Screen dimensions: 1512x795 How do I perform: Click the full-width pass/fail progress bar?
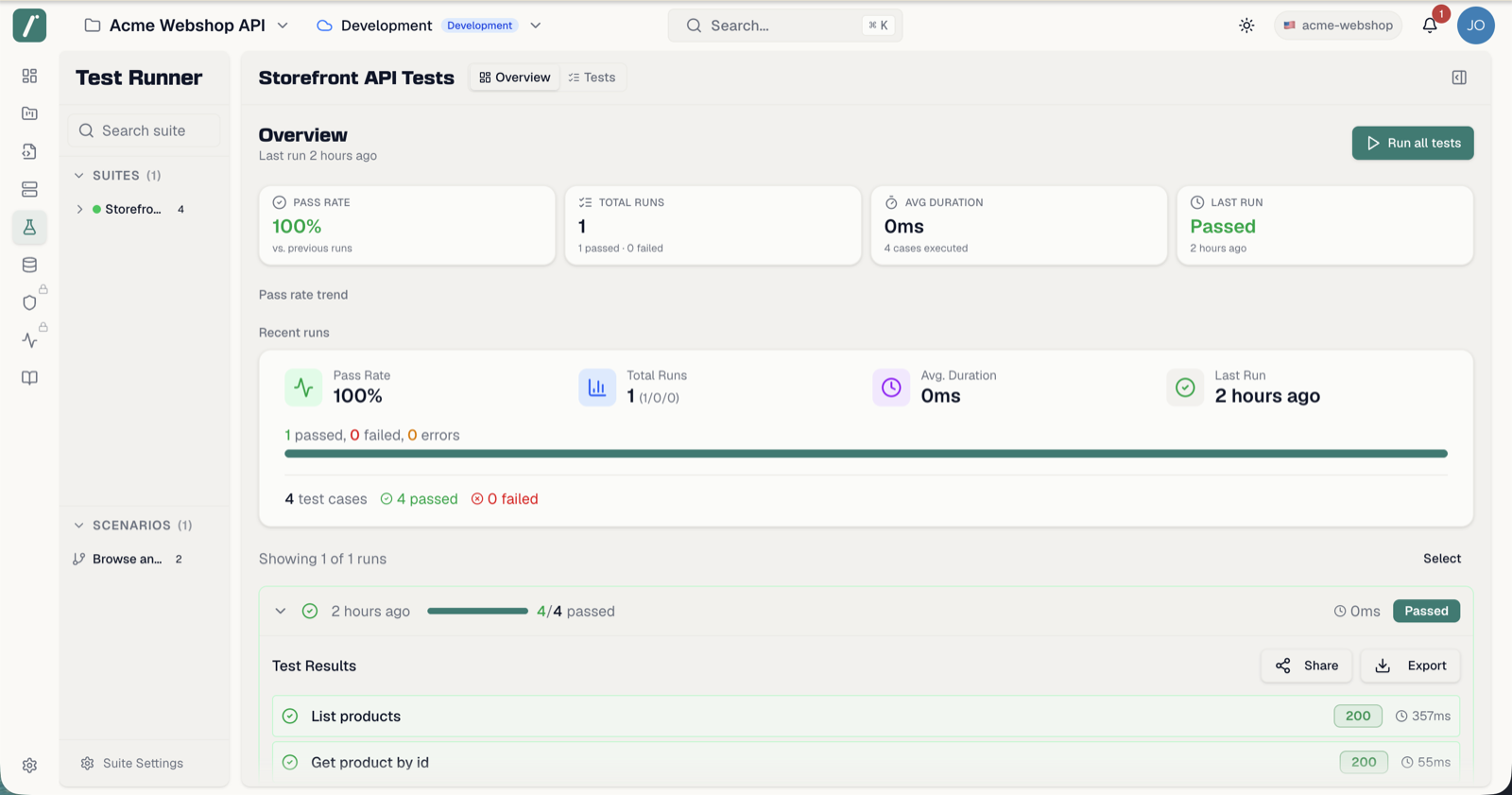866,454
